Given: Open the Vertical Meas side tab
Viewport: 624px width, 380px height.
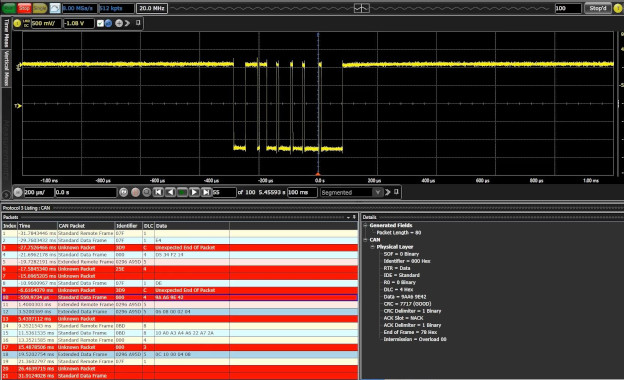Looking at the screenshot, I should tap(6, 68).
